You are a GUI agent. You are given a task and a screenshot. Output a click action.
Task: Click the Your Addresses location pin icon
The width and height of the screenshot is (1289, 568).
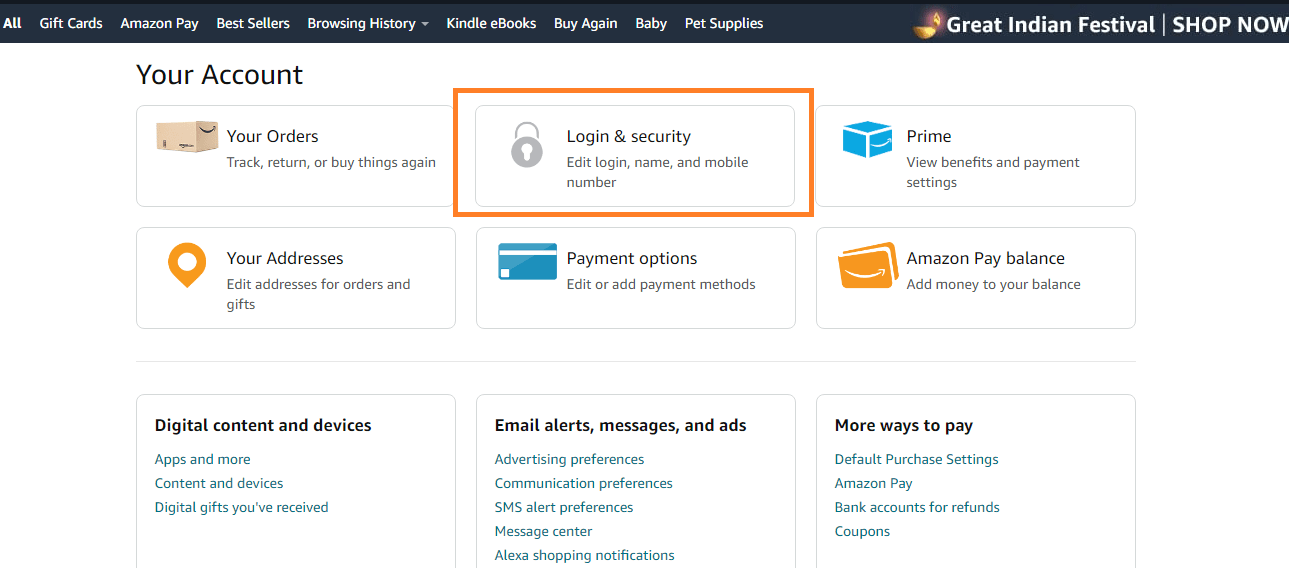[187, 266]
